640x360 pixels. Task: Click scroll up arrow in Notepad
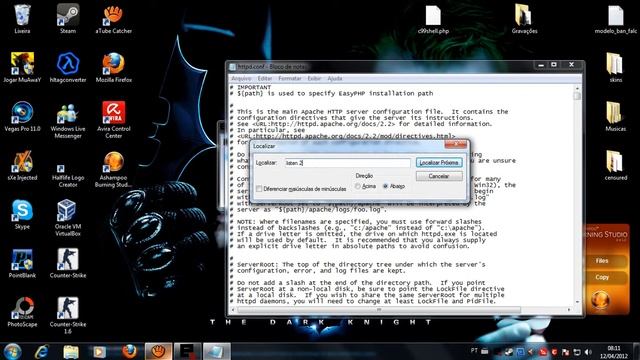click(x=577, y=88)
